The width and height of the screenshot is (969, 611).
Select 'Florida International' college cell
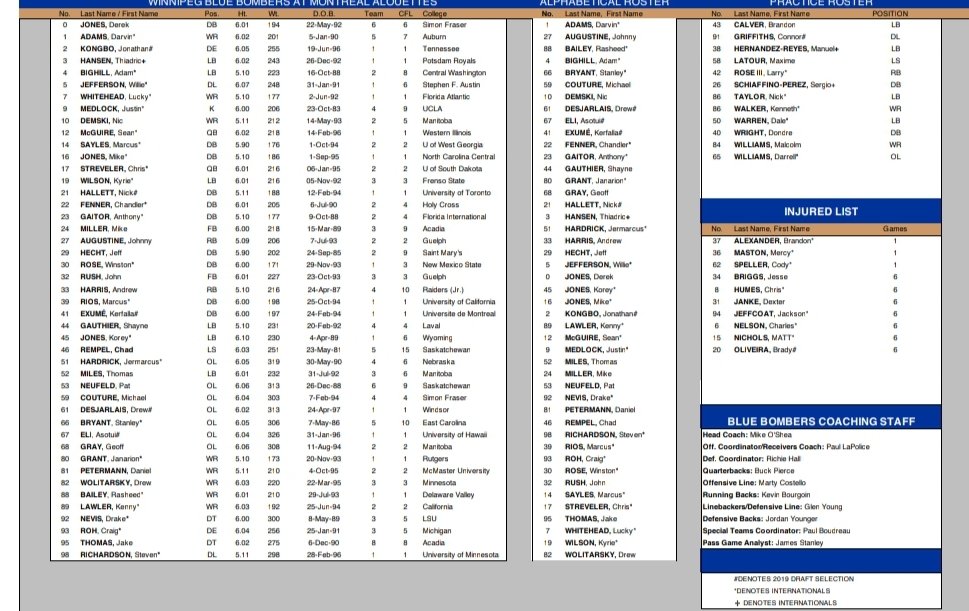454,217
